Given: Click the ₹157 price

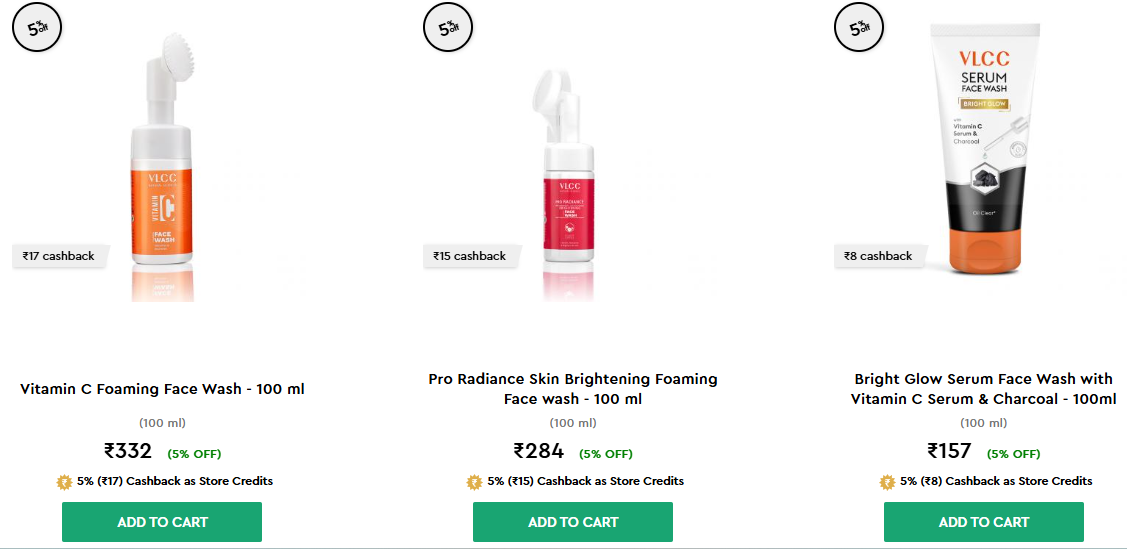Looking at the screenshot, I should 951,451.
